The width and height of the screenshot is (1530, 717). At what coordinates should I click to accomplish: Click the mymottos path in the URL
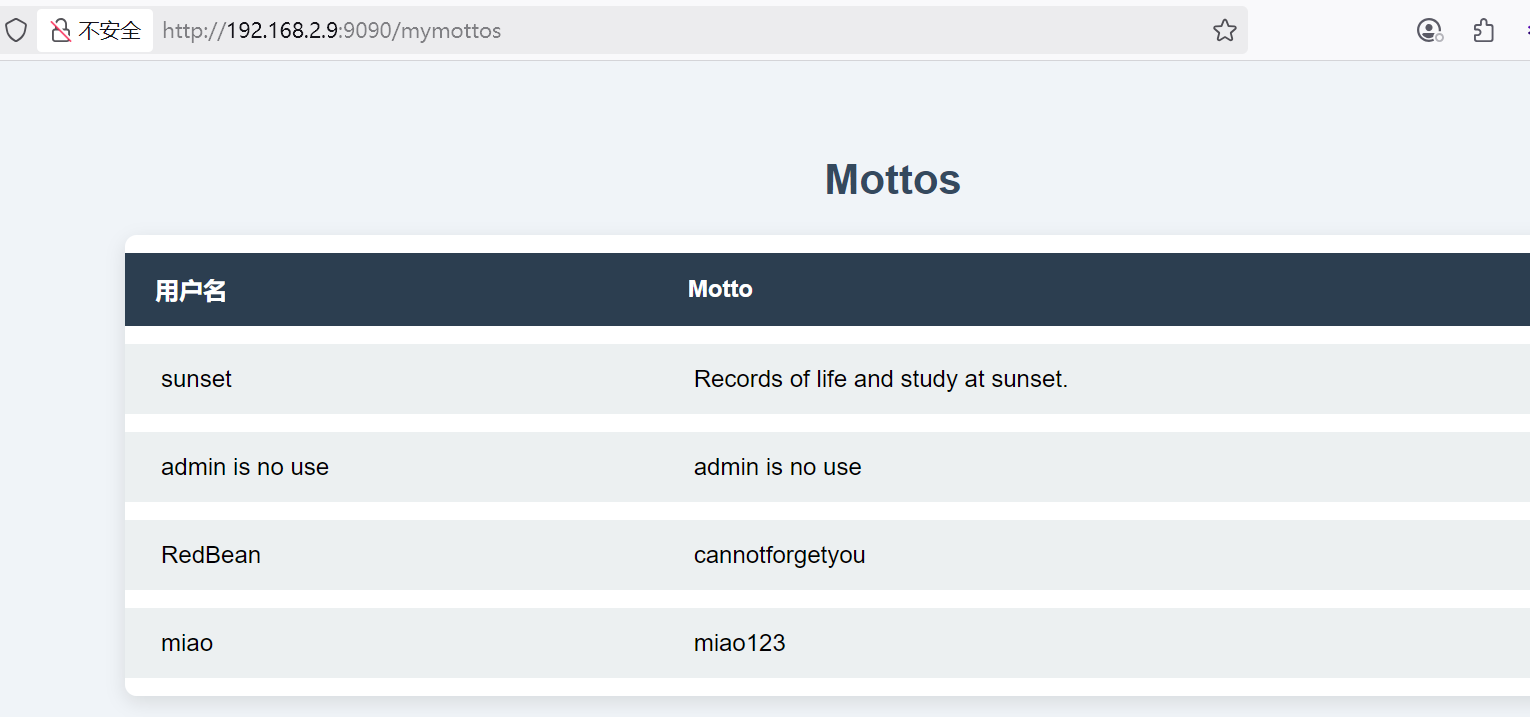tap(451, 31)
